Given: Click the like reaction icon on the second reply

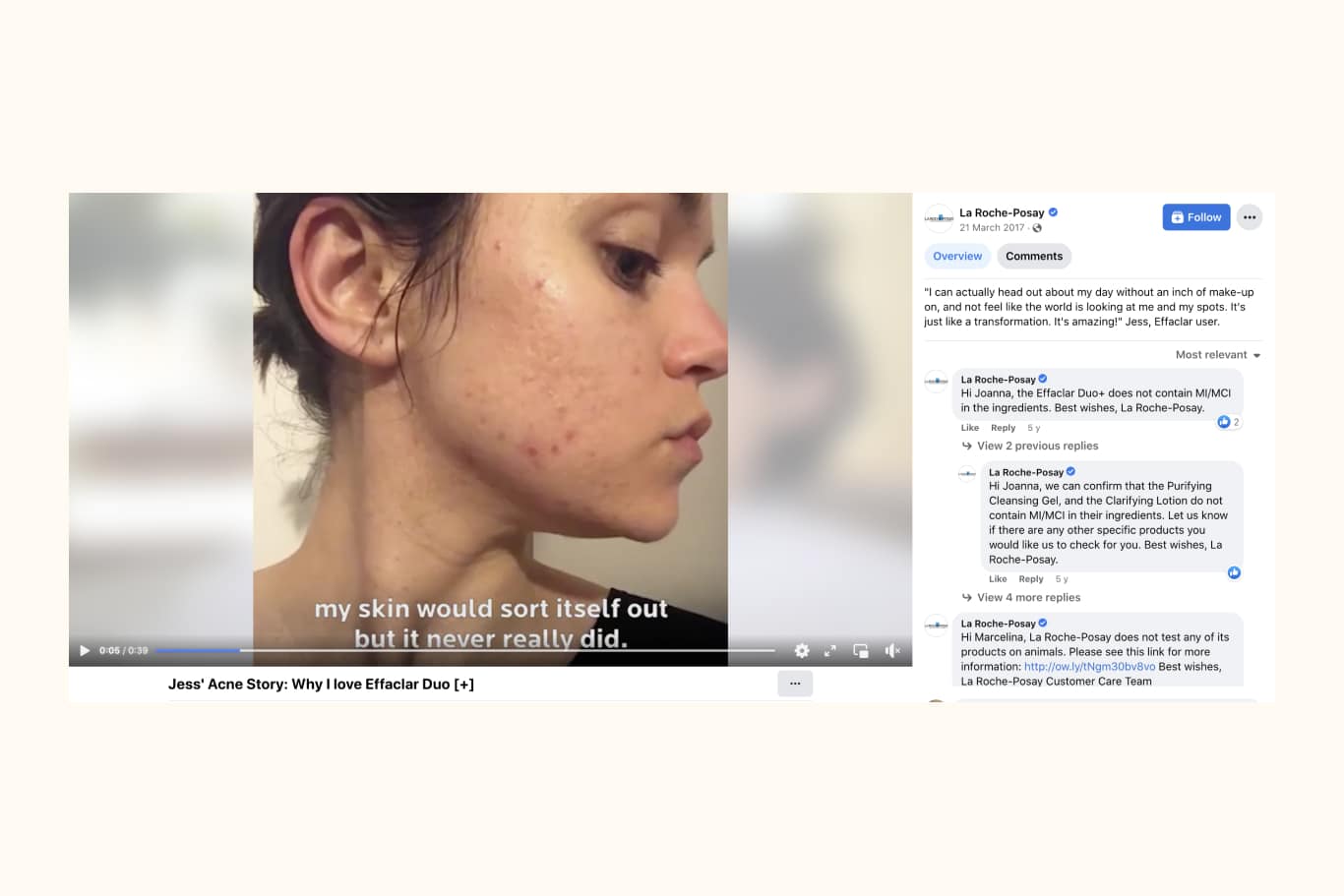Looking at the screenshot, I should coord(1234,572).
